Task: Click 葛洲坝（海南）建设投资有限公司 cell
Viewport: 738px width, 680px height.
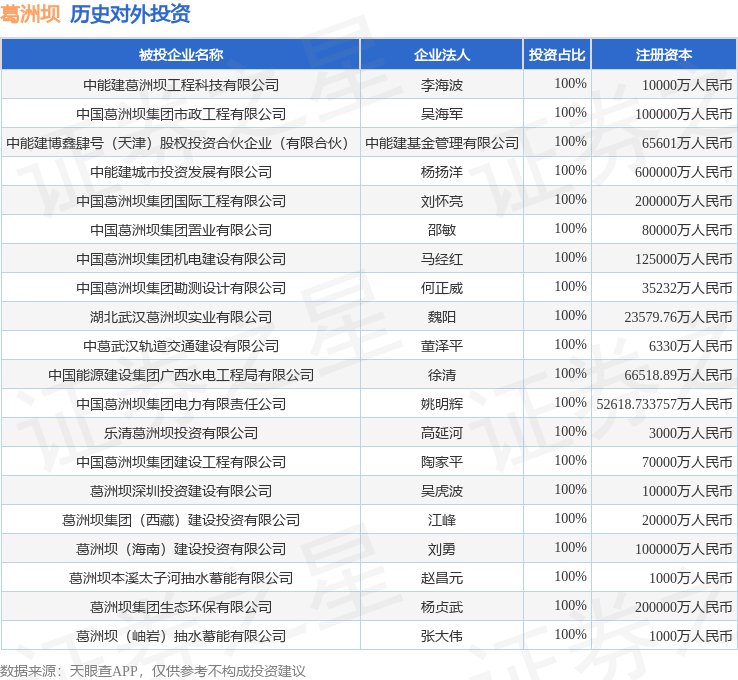Action: [x=181, y=549]
